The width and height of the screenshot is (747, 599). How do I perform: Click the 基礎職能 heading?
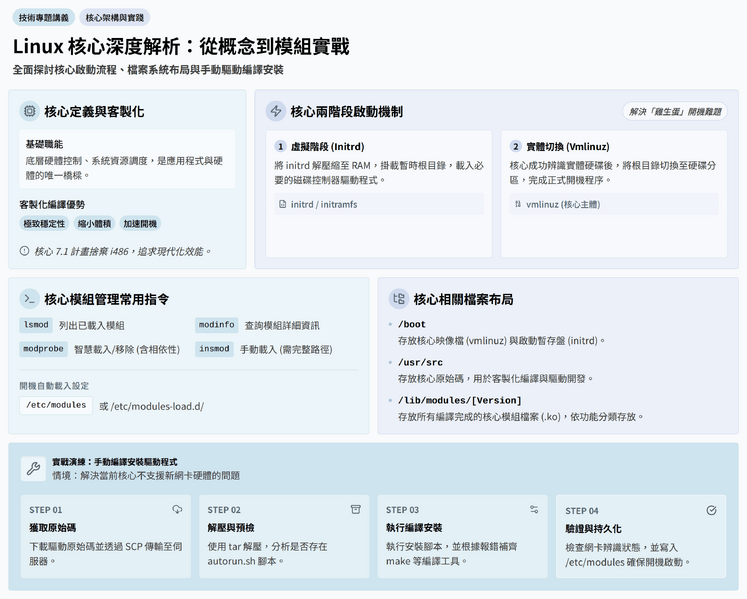pyautogui.click(x=44, y=144)
